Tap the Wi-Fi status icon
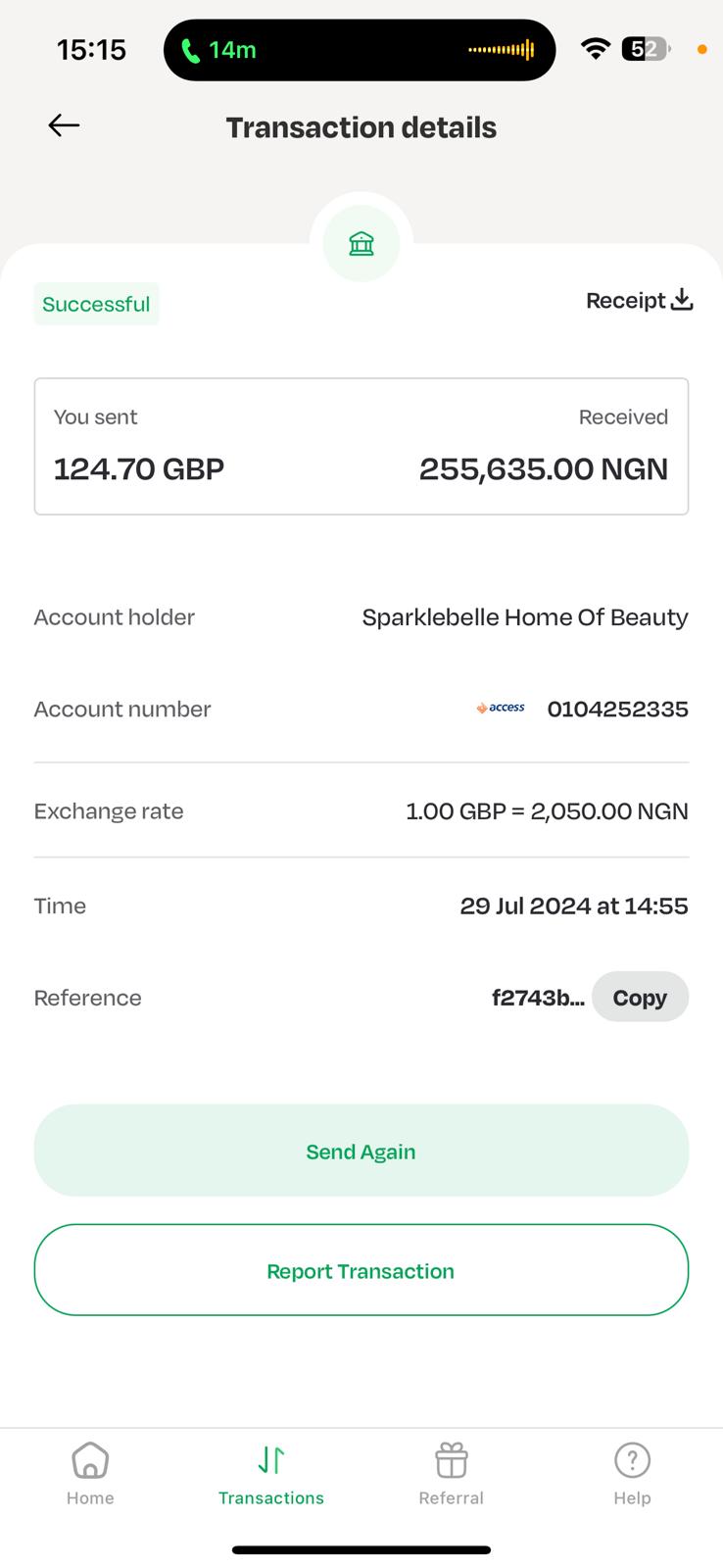Screen dimensions: 723x1568 tap(595, 49)
